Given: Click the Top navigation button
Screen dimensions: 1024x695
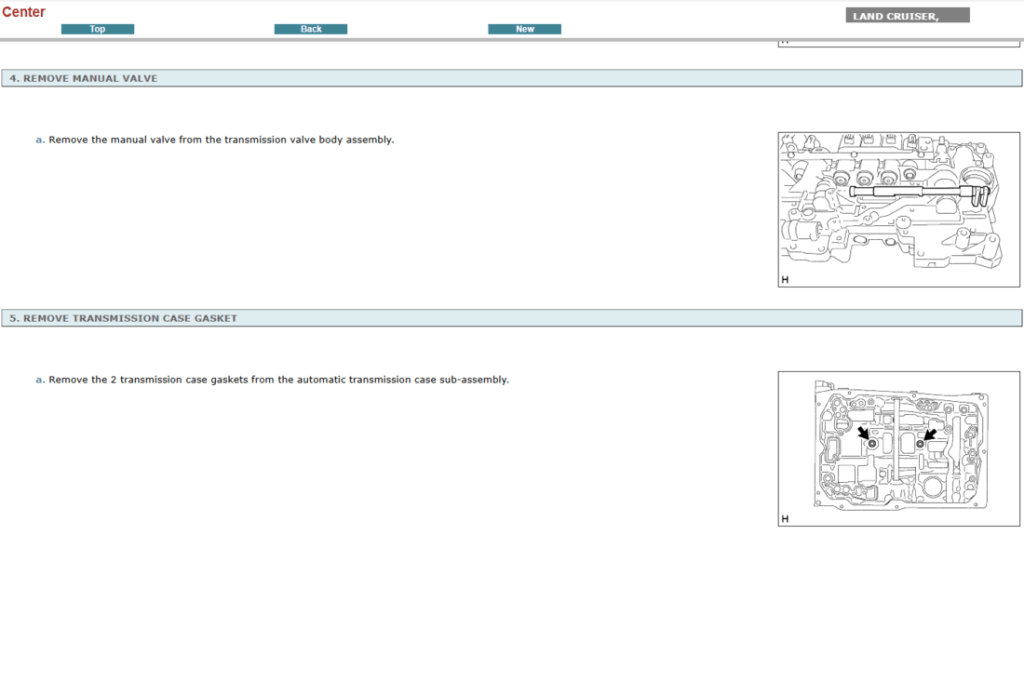Looking at the screenshot, I should point(97,29).
